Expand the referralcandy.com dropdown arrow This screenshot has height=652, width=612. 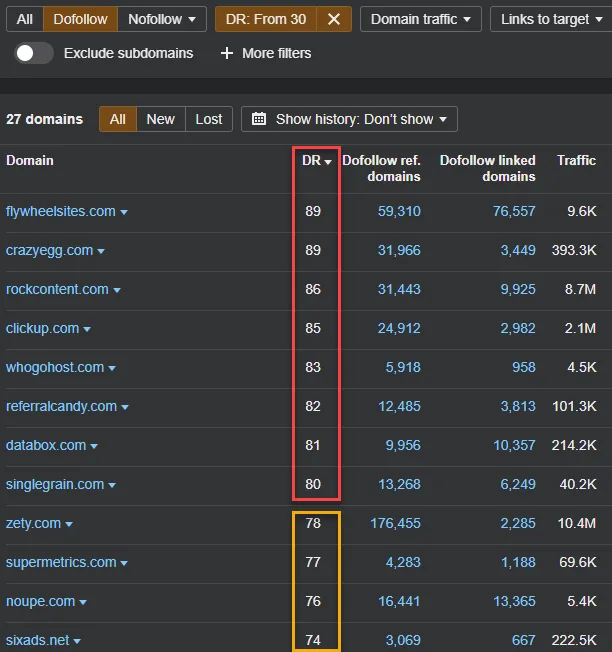(x=125, y=407)
